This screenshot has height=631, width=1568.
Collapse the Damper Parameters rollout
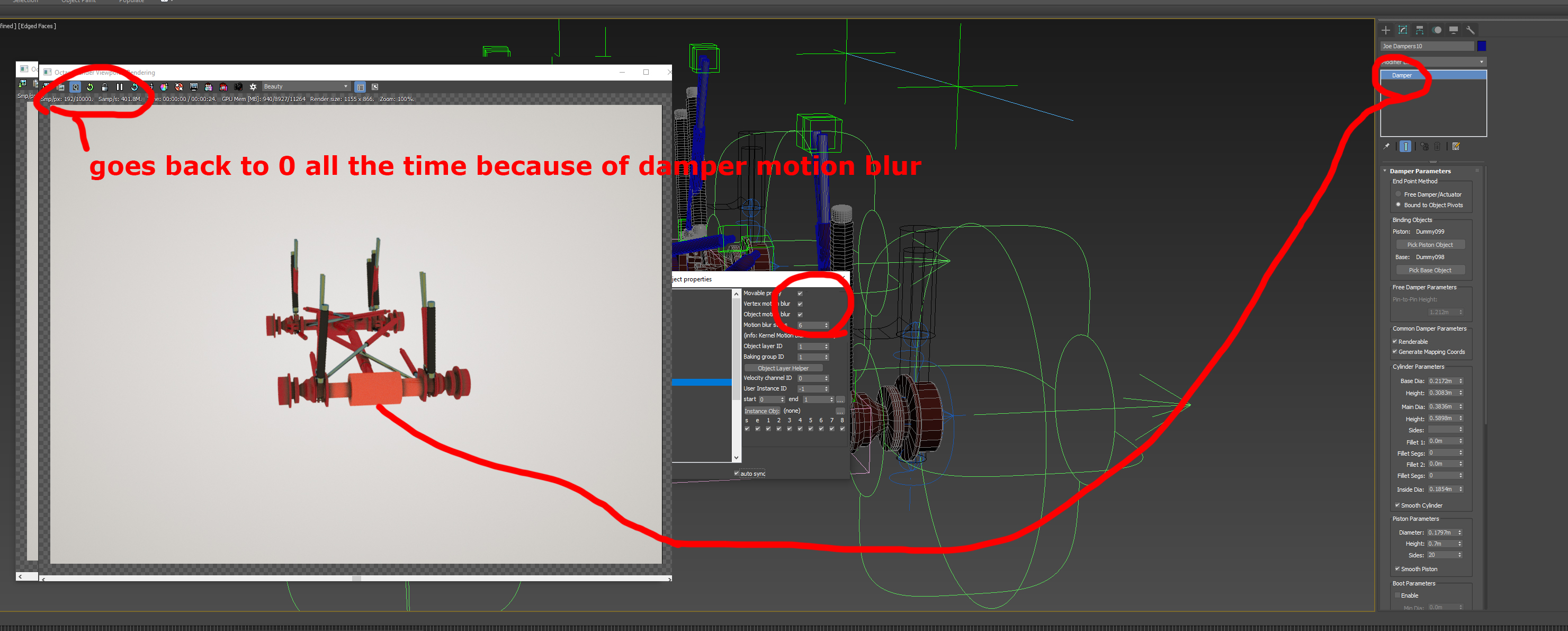click(x=1420, y=171)
